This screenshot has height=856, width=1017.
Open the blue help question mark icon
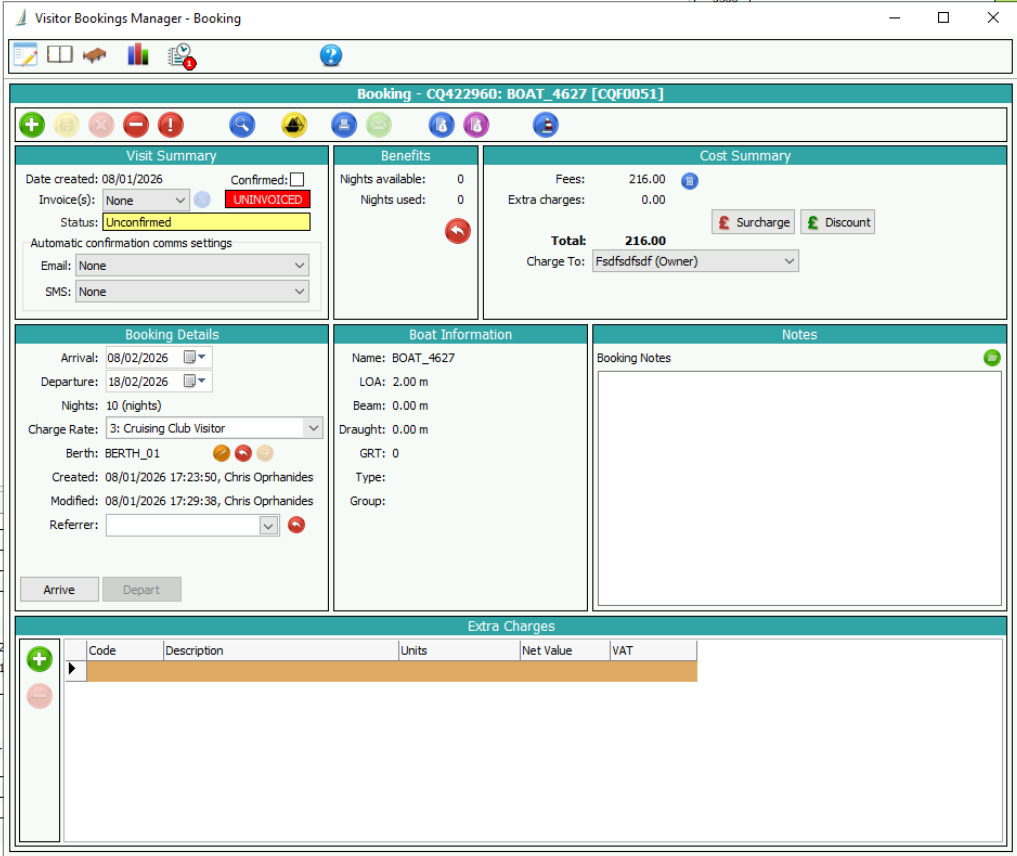point(331,56)
